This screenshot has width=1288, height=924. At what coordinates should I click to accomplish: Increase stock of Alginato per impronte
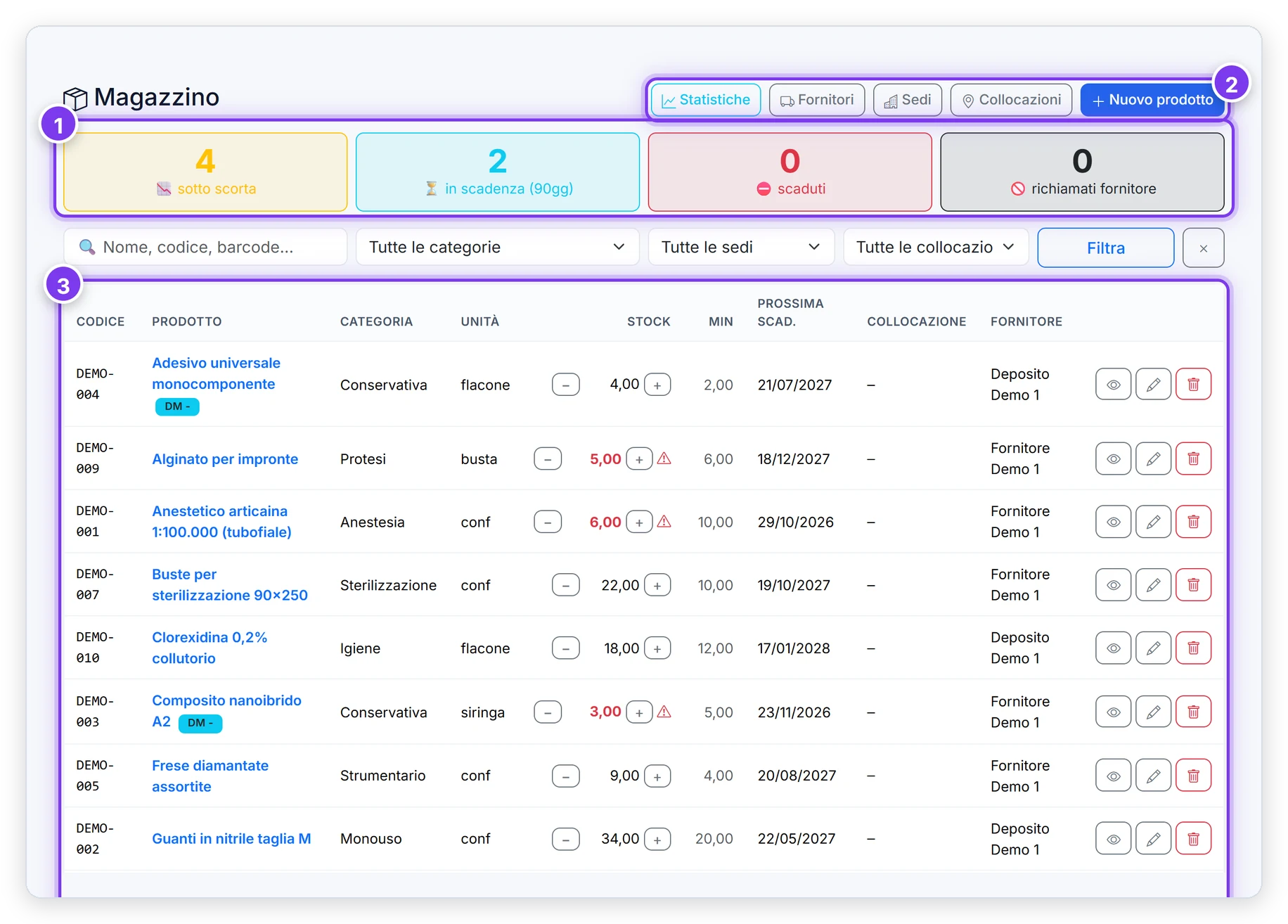coord(639,459)
